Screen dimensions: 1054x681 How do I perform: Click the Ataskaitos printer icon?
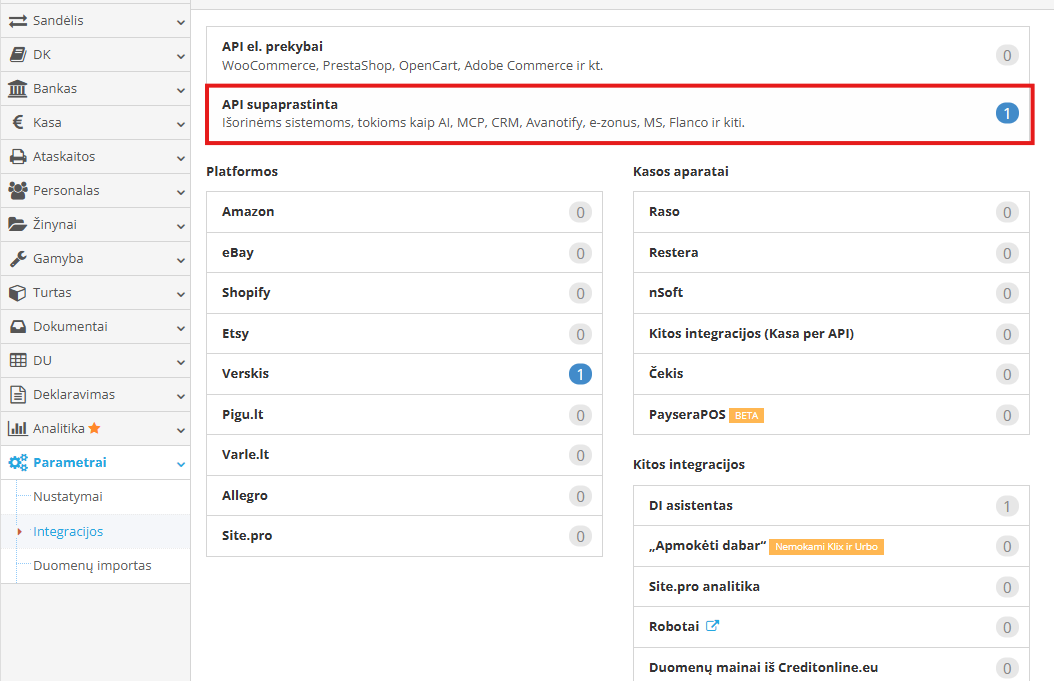point(18,157)
